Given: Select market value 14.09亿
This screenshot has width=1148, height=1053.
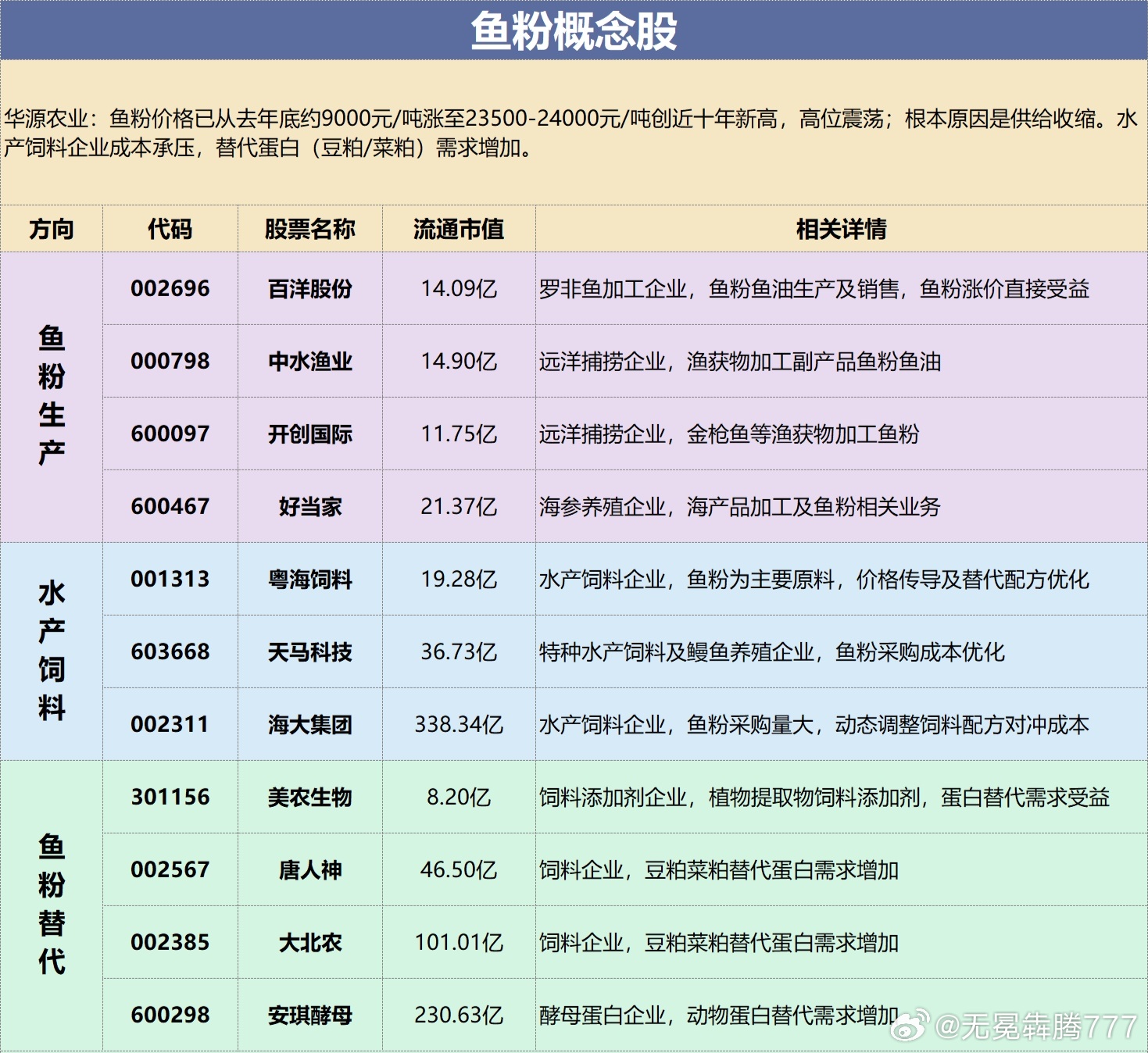Looking at the screenshot, I should coord(459,288).
